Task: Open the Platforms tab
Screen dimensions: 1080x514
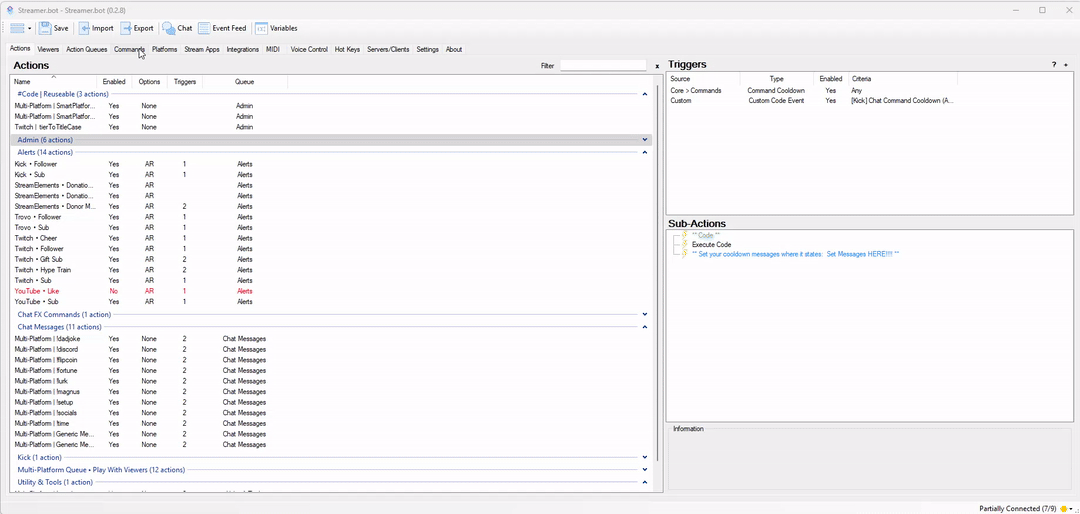Action: [x=165, y=50]
